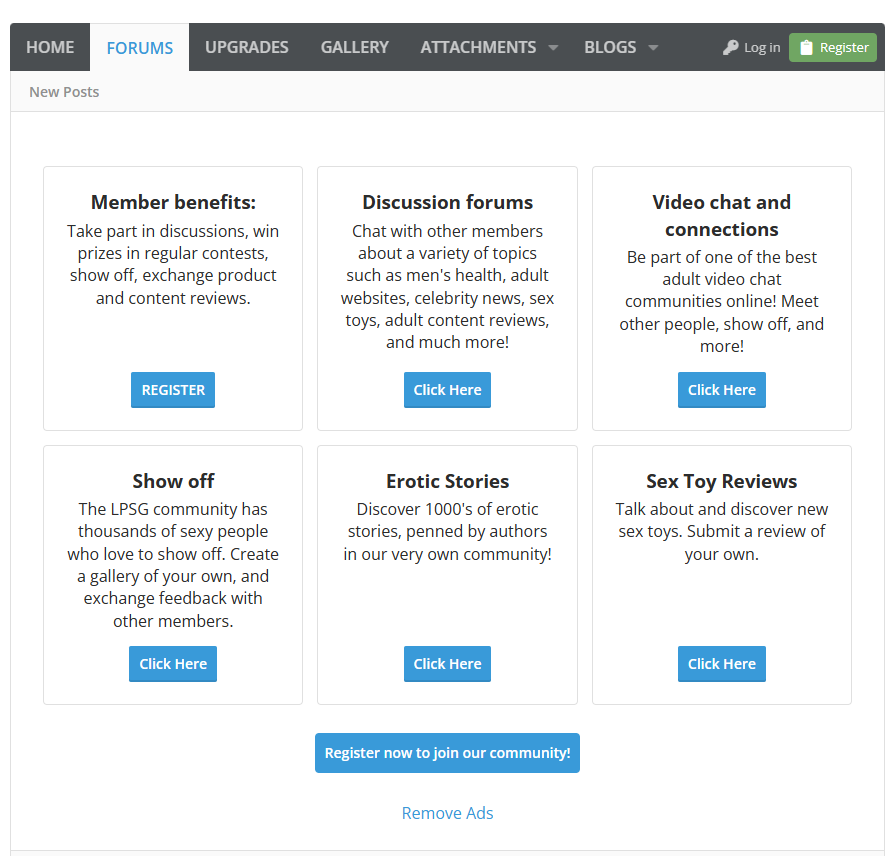This screenshot has height=856, width=892.
Task: Click Here under Sex Toy Reviews
Action: pos(722,664)
